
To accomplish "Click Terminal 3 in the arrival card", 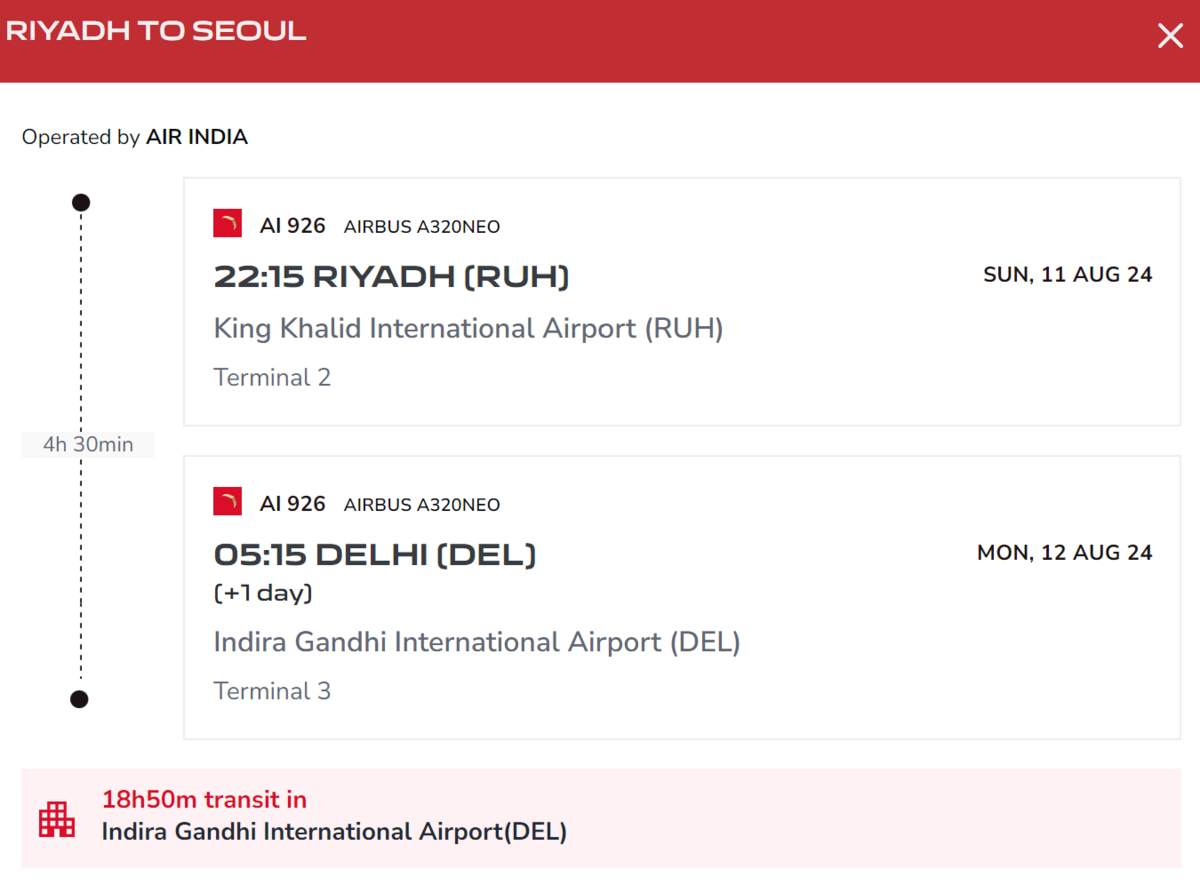I will pos(272,691).
